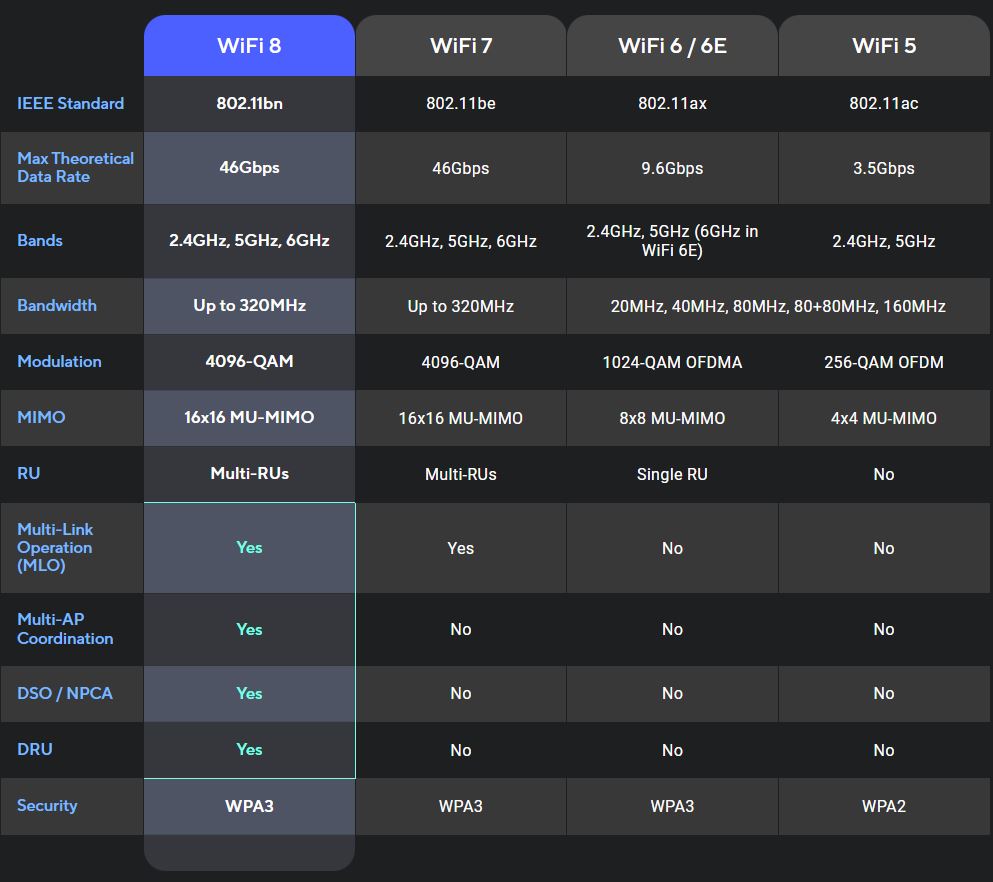Screen dimensions: 993x882
Task: Select the WiFi 8 column header
Action: click(248, 44)
